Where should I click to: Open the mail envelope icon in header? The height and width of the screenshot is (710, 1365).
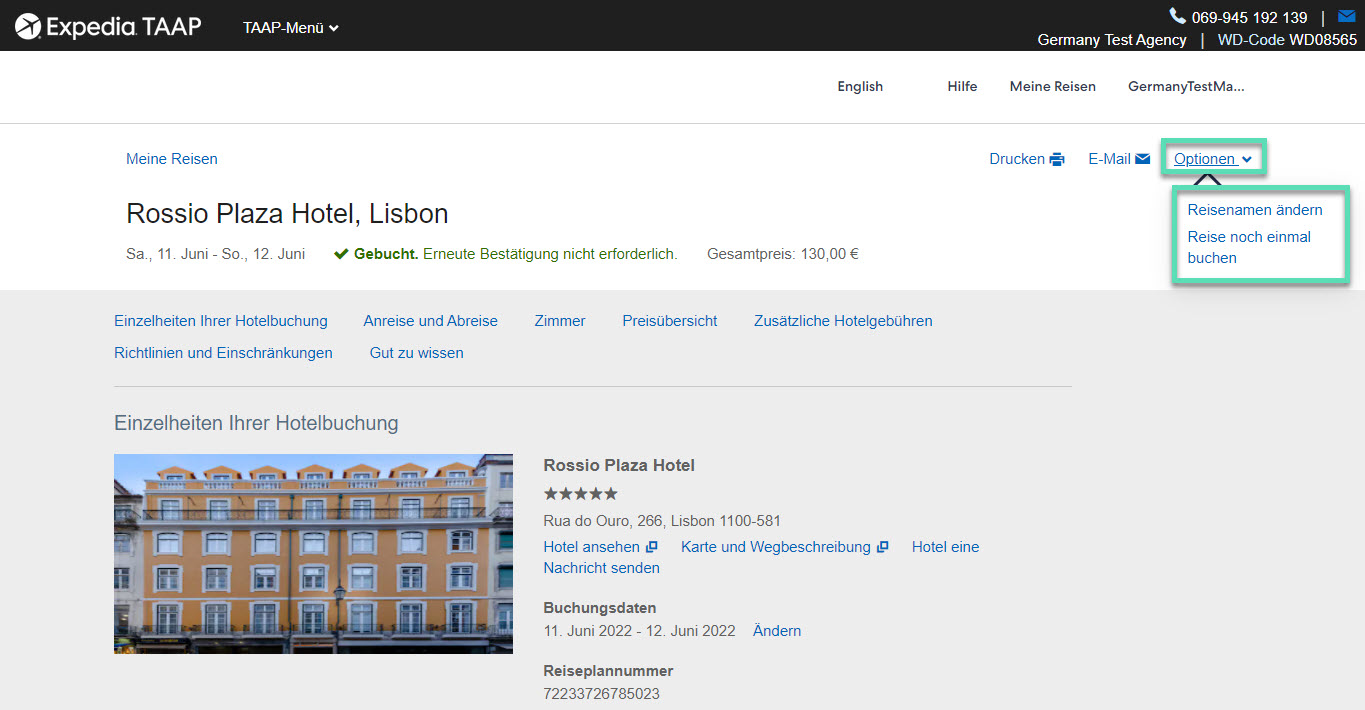[1346, 16]
